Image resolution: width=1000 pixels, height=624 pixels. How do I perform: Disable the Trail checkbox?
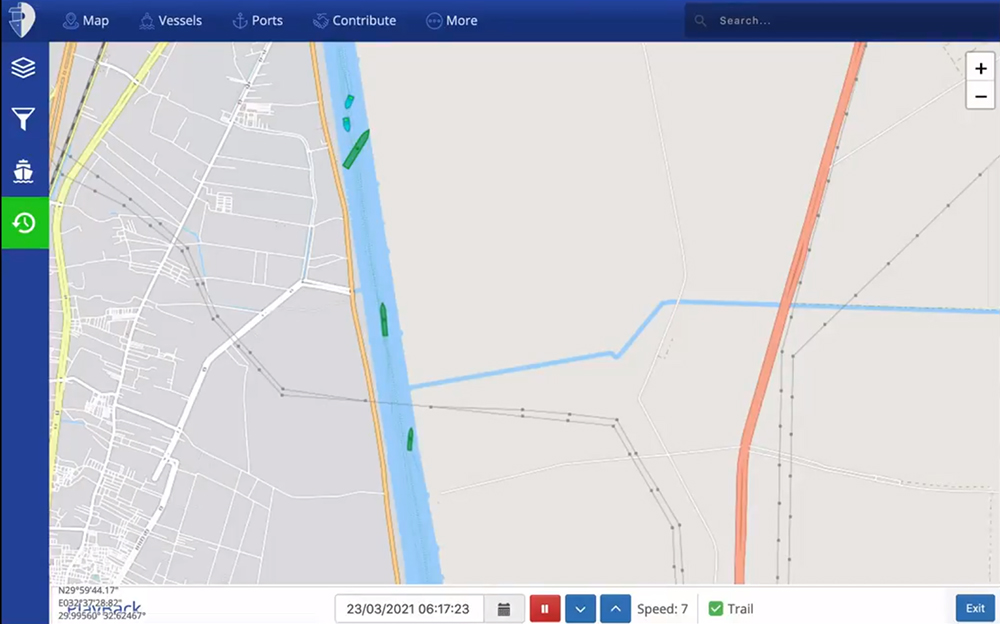click(x=715, y=609)
